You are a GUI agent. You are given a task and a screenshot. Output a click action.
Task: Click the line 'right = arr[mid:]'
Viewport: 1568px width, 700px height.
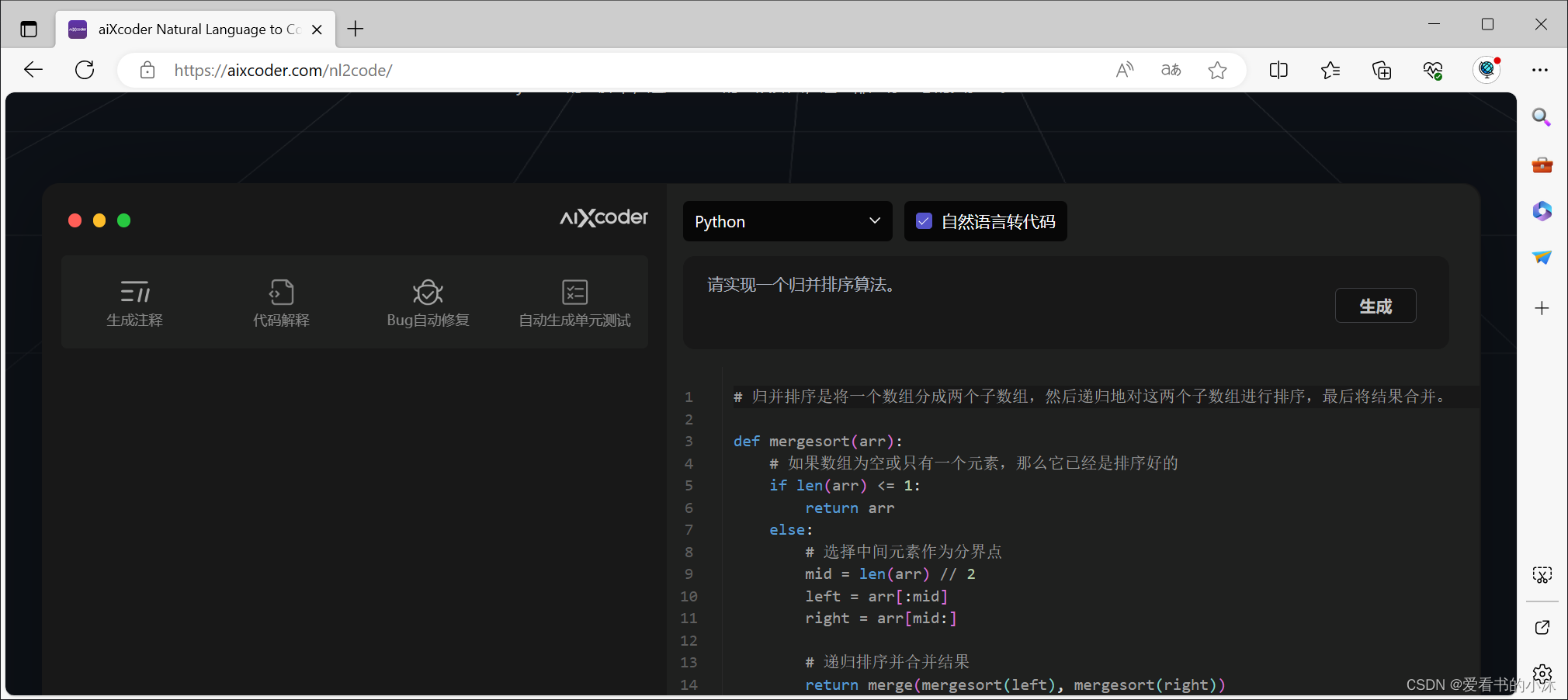point(881,618)
